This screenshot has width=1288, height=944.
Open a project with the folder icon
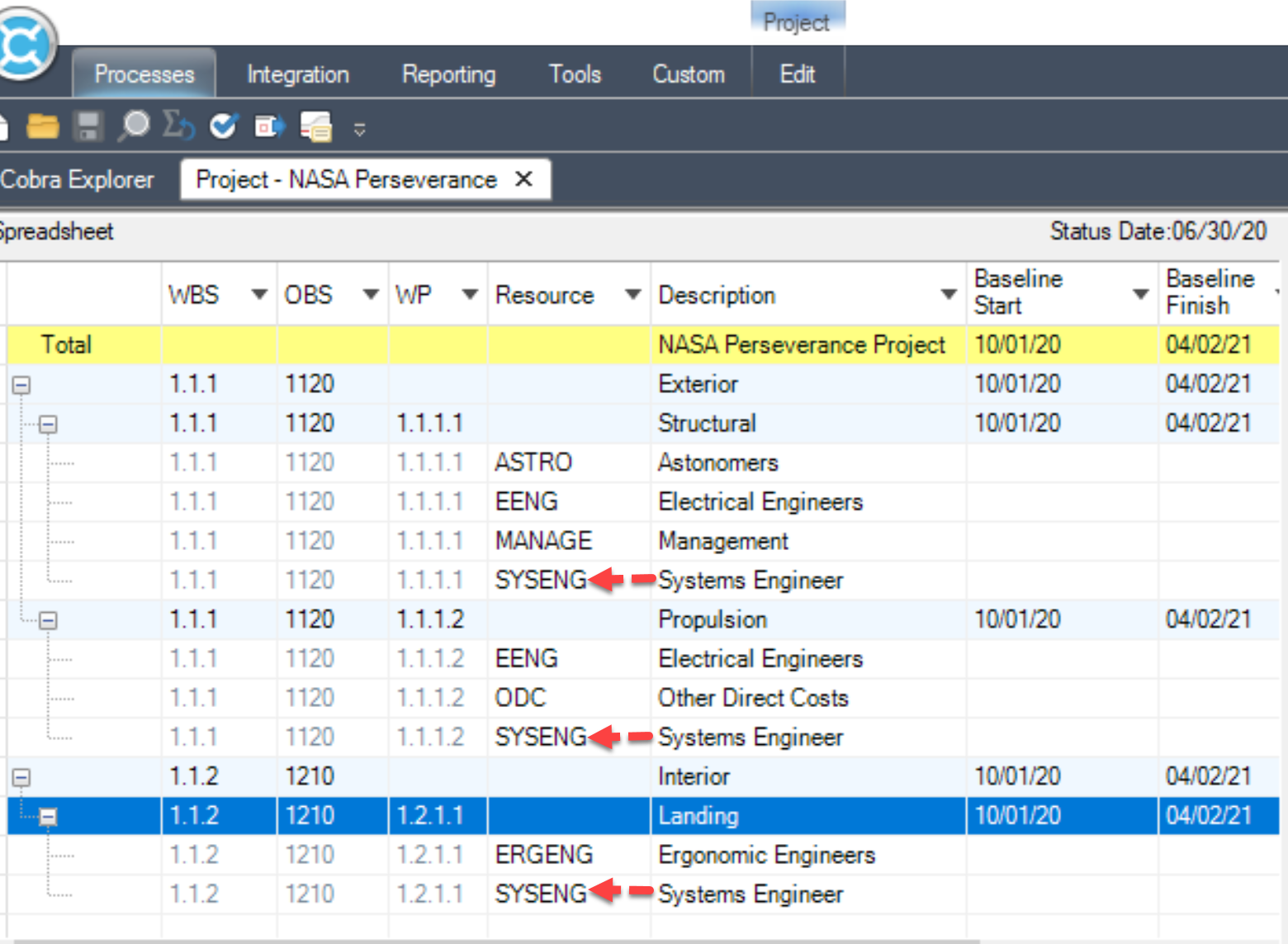click(x=43, y=126)
